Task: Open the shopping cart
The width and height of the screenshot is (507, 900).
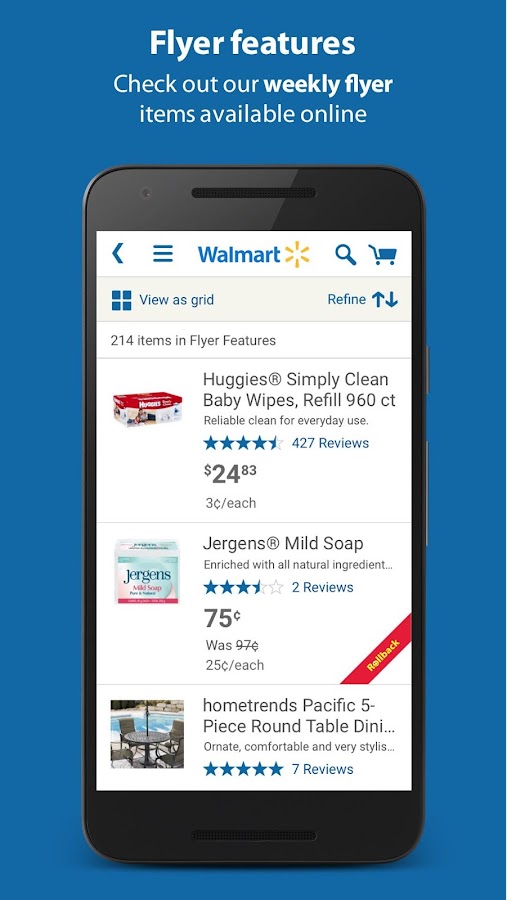Action: 383,254
